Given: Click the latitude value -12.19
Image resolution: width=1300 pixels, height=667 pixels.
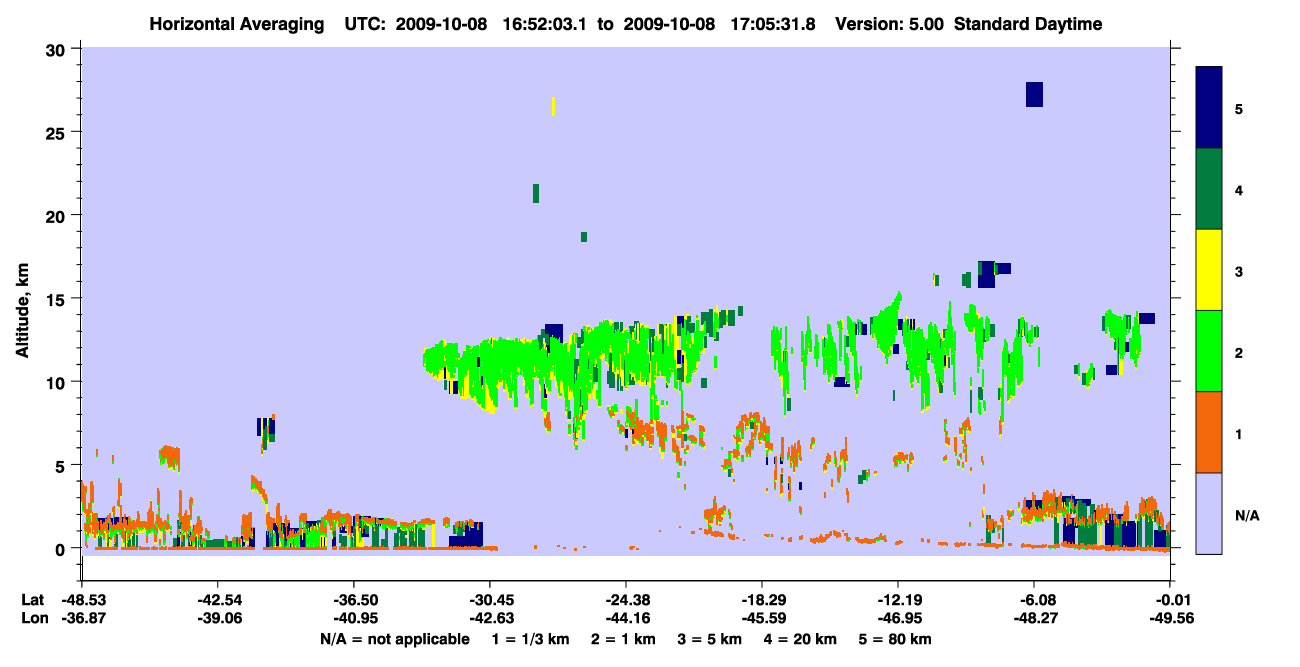Looking at the screenshot, I should (x=898, y=600).
